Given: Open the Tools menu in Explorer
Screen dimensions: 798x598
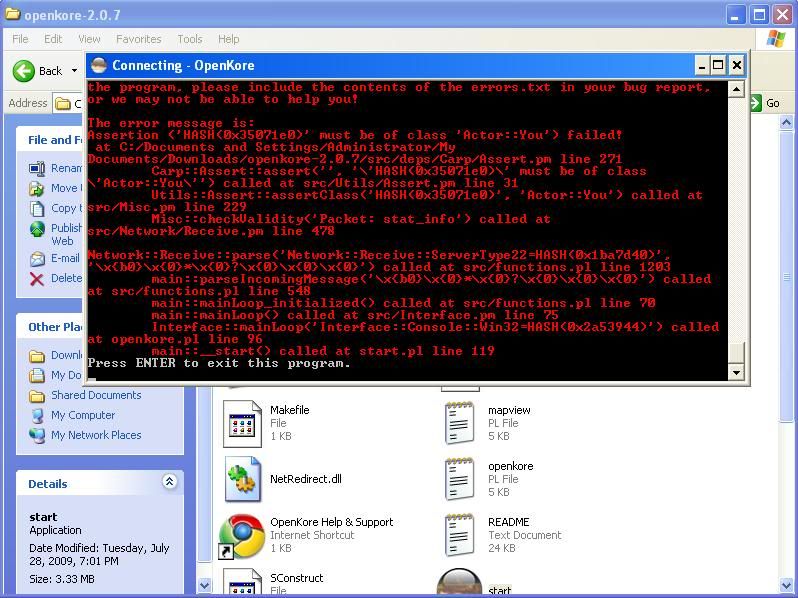Looking at the screenshot, I should tap(190, 39).
